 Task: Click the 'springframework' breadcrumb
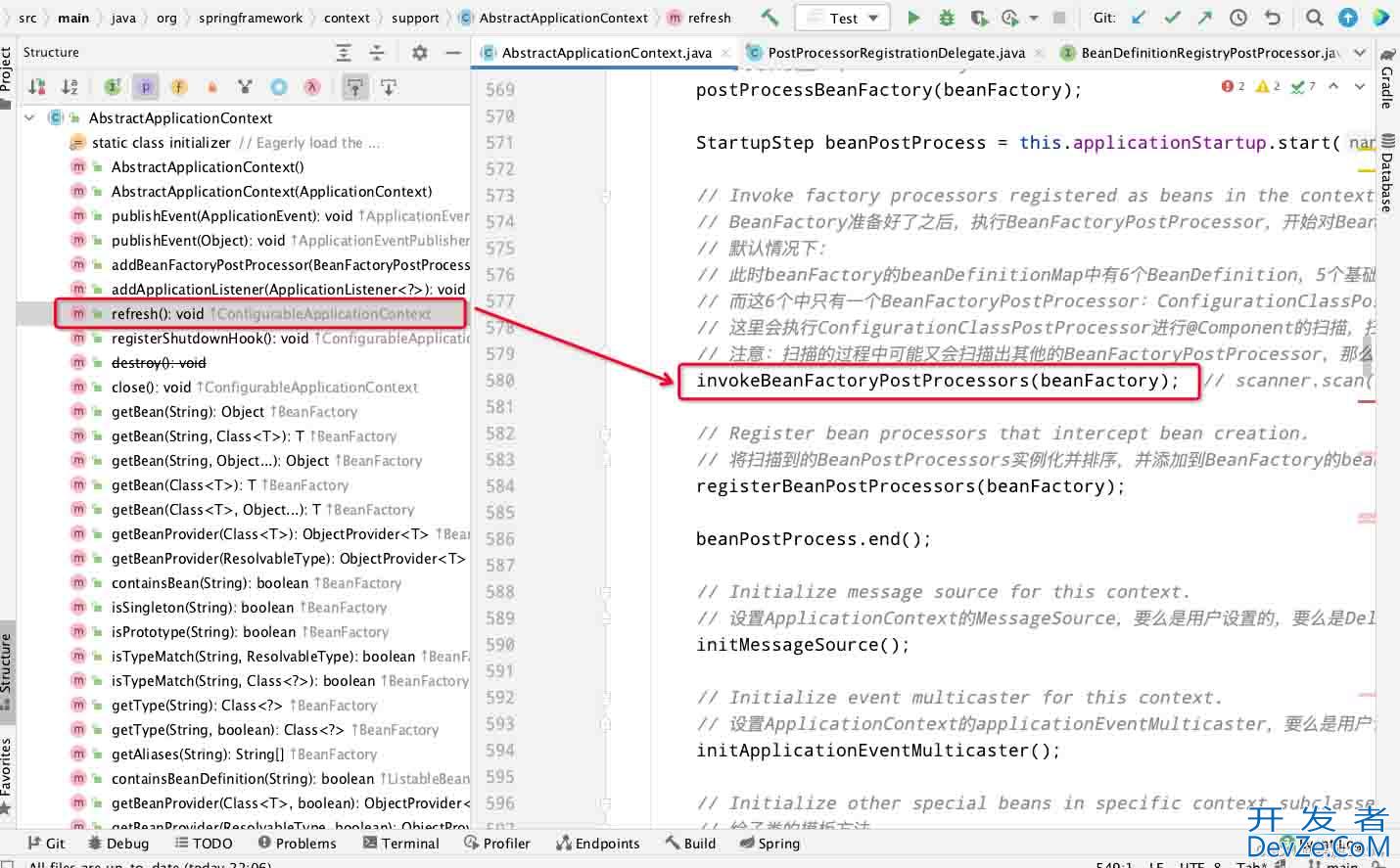pos(251,18)
